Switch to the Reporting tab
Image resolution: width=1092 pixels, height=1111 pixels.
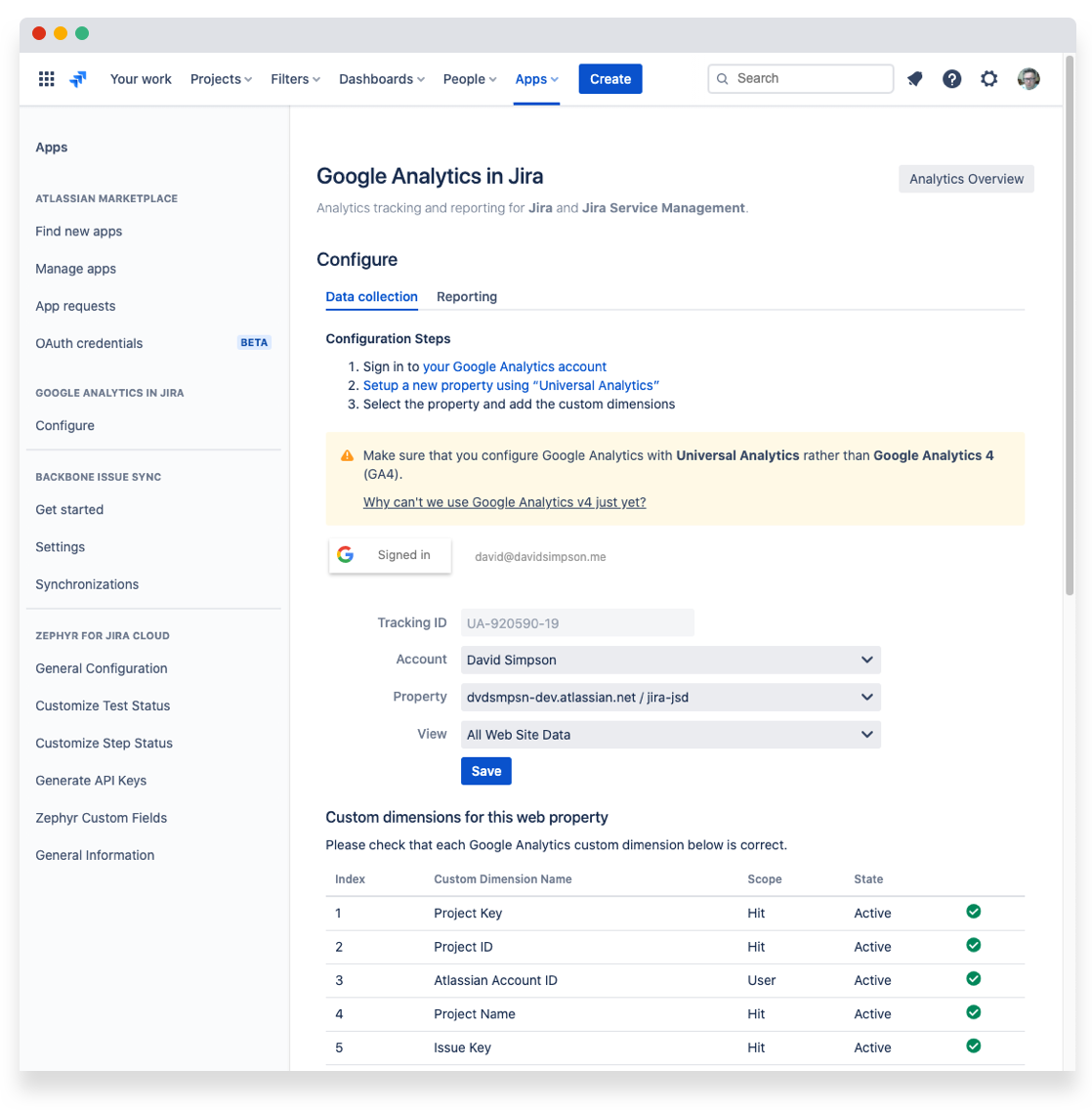click(466, 297)
